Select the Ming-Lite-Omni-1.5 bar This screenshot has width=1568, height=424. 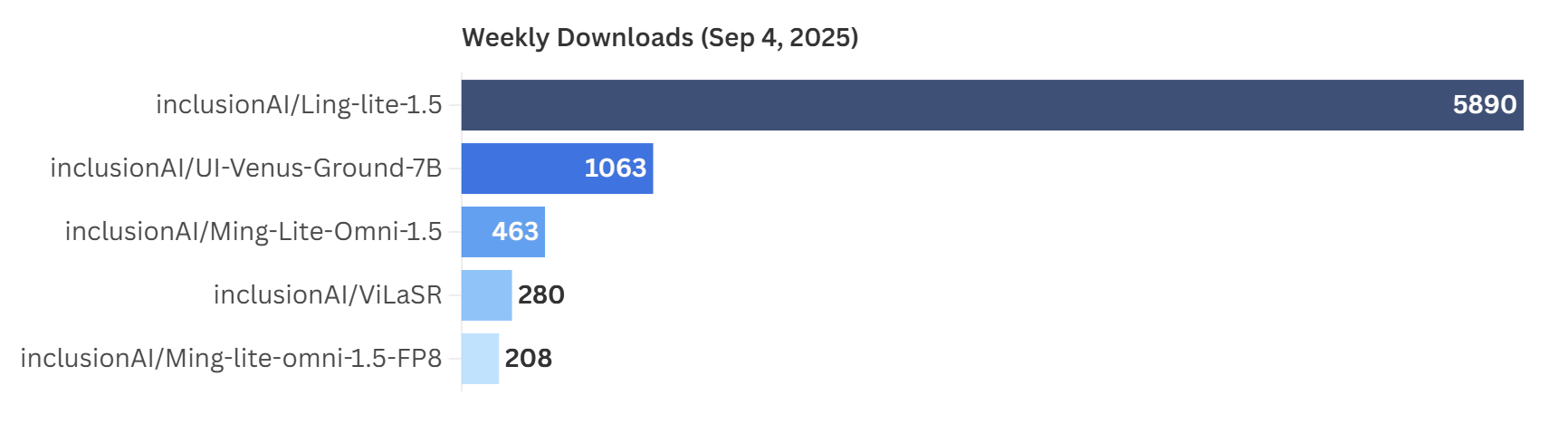coord(475,232)
